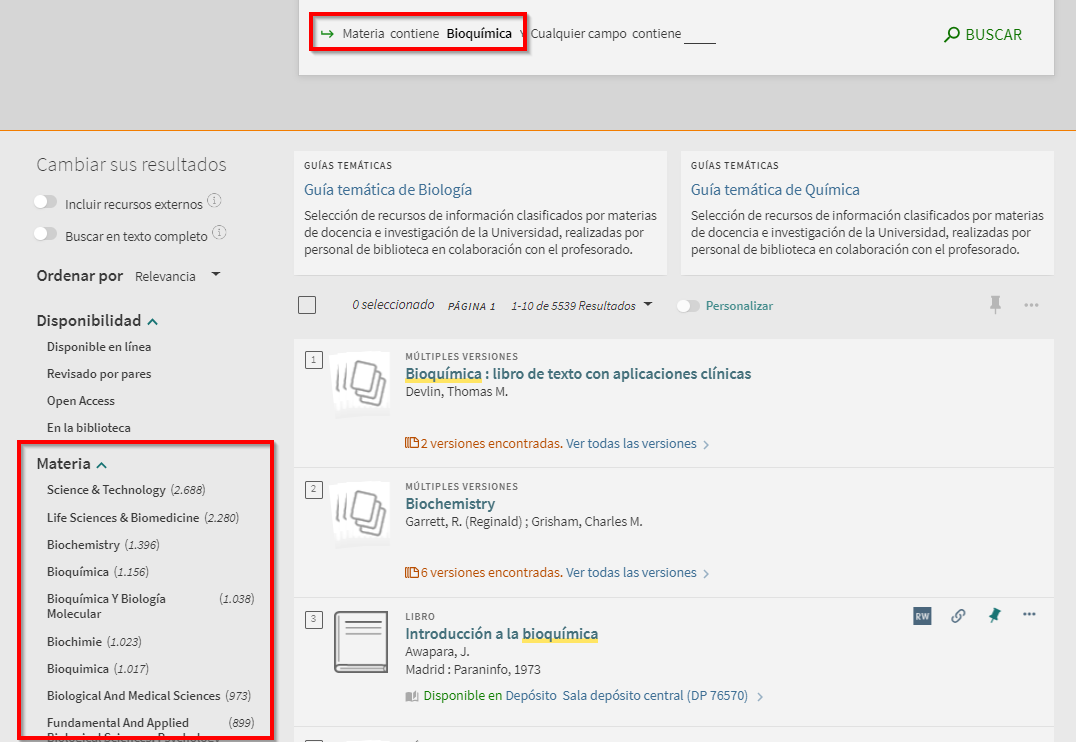Viewport: 1076px width, 742px height.
Task: Collapse the Materia filter section
Action: click(102, 465)
